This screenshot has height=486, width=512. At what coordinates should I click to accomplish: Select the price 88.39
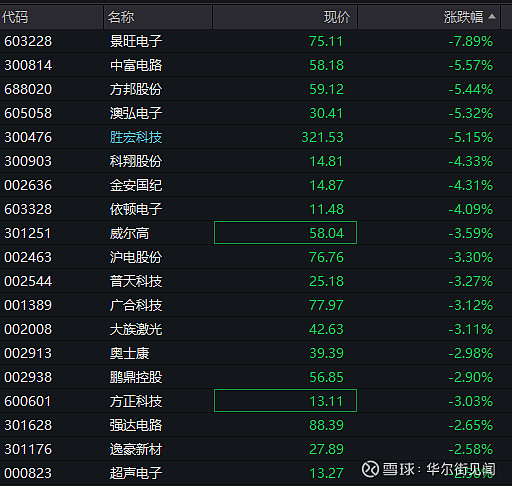click(326, 425)
